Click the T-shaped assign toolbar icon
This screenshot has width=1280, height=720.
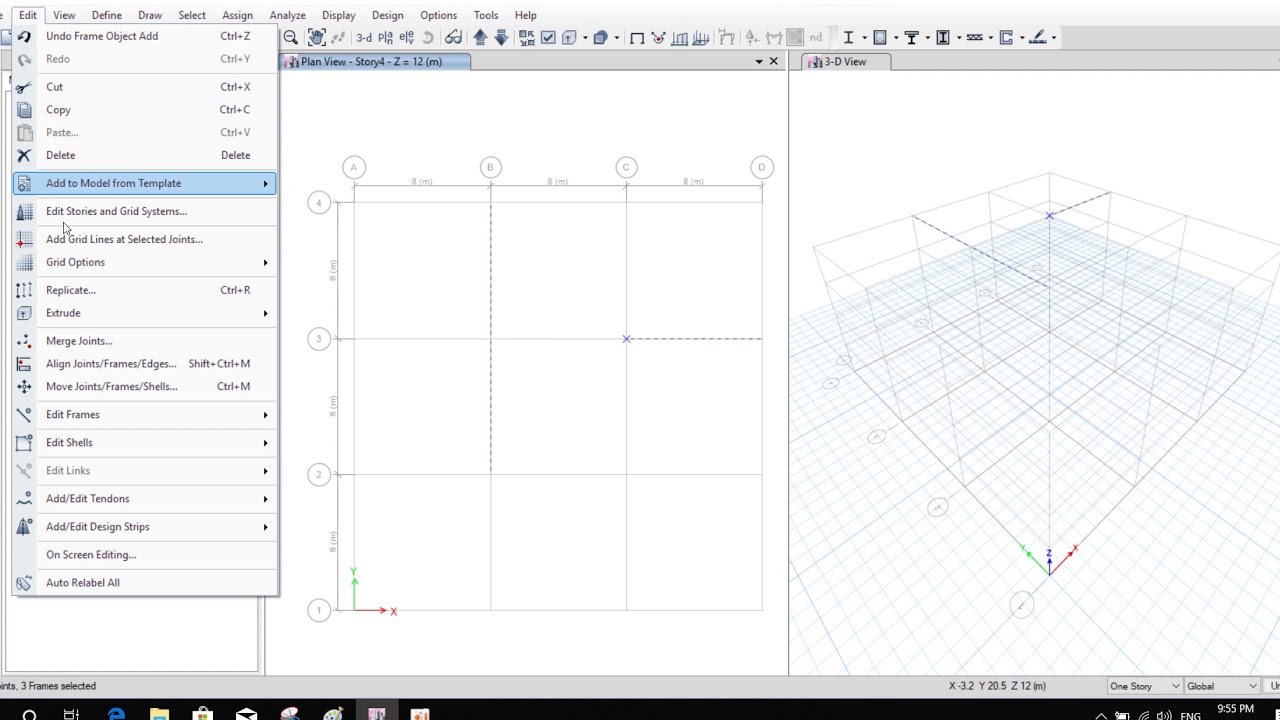click(x=911, y=37)
